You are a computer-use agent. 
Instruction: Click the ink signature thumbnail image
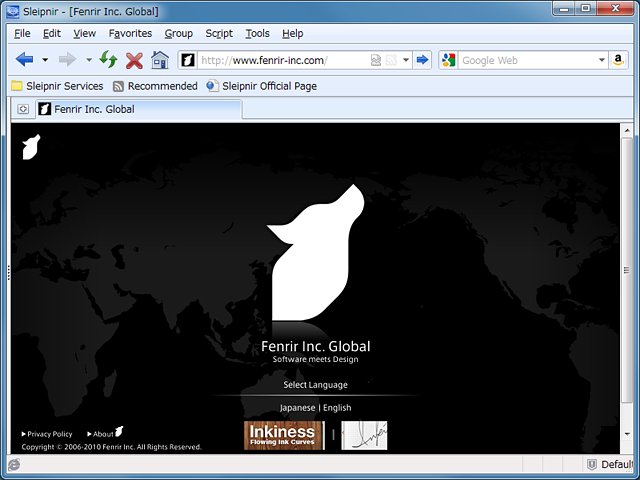pyautogui.click(x=364, y=436)
